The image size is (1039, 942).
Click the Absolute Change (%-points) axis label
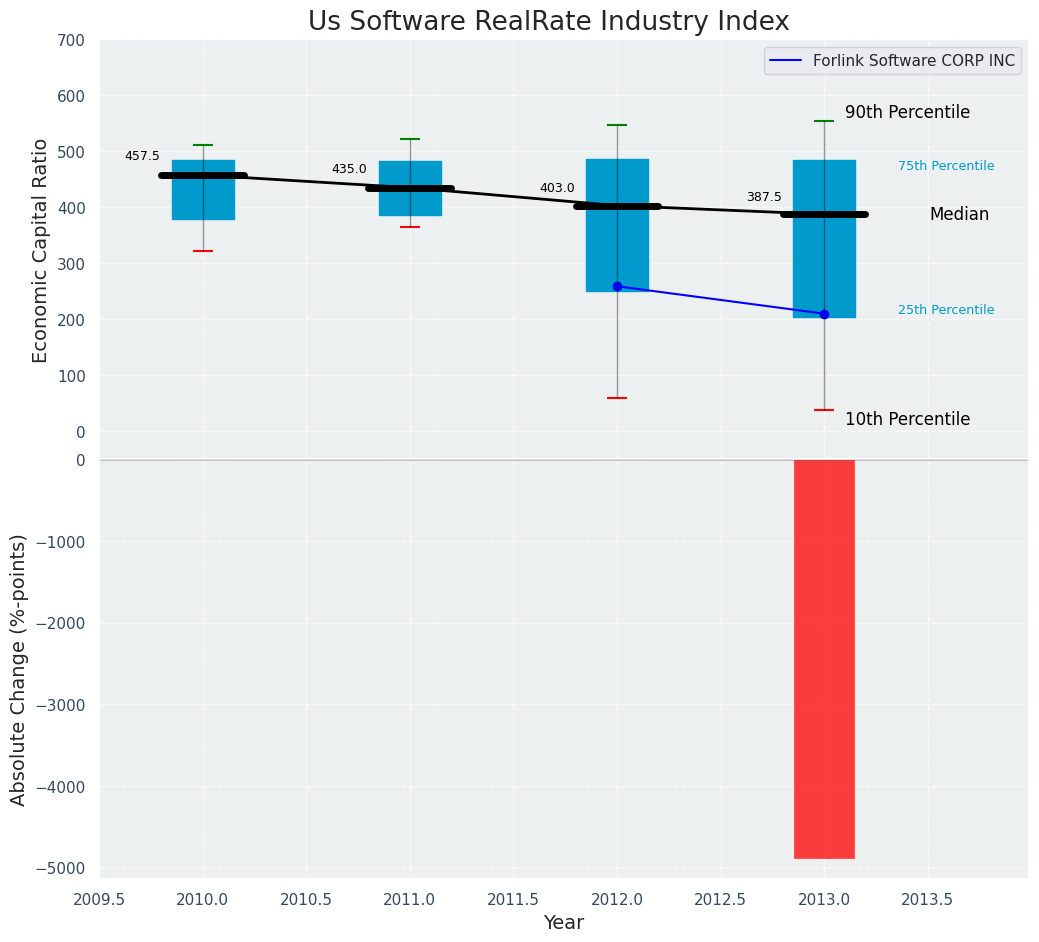pos(18,670)
